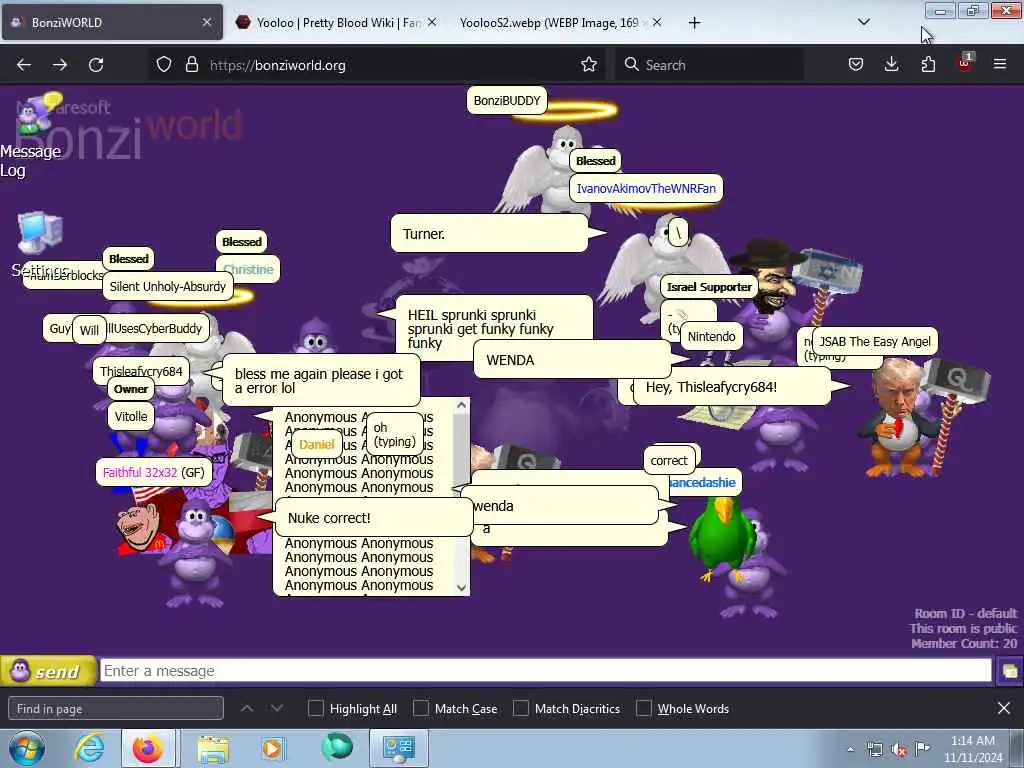Open the Firefox downloads panel
This screenshot has height=768, width=1024.
click(891, 64)
